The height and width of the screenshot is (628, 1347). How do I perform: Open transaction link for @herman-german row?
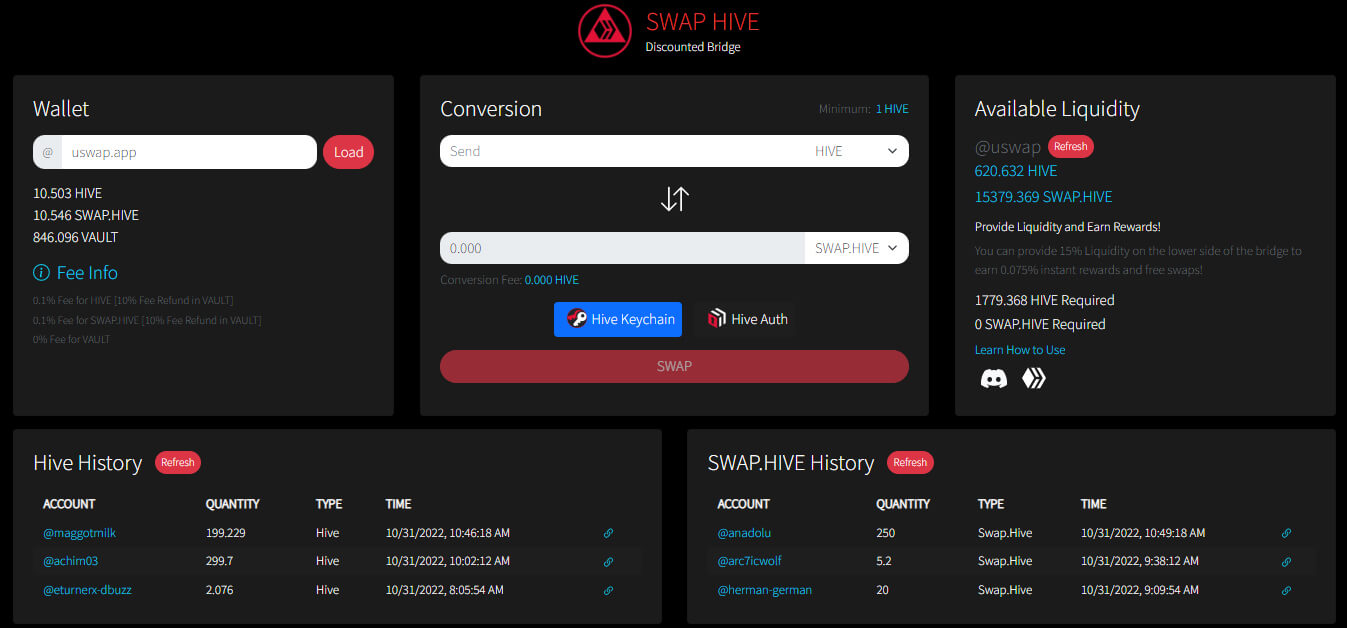pos(1286,591)
